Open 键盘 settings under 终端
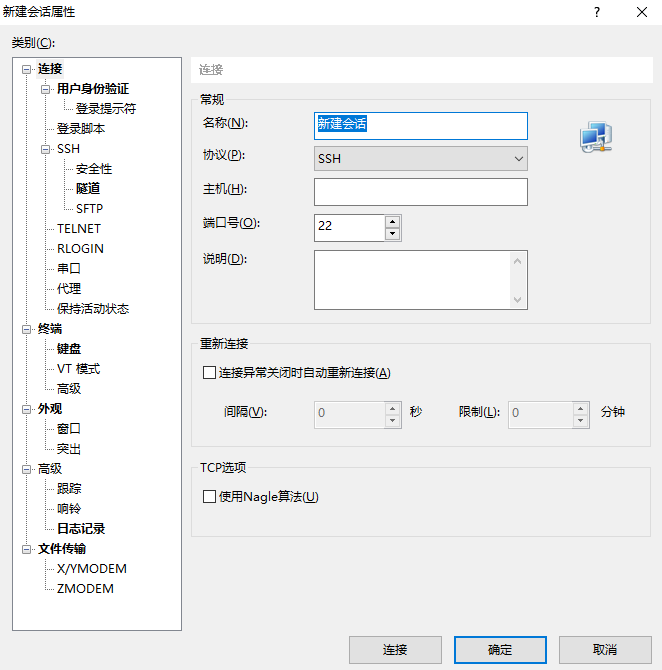Image resolution: width=662 pixels, height=670 pixels. click(x=69, y=349)
